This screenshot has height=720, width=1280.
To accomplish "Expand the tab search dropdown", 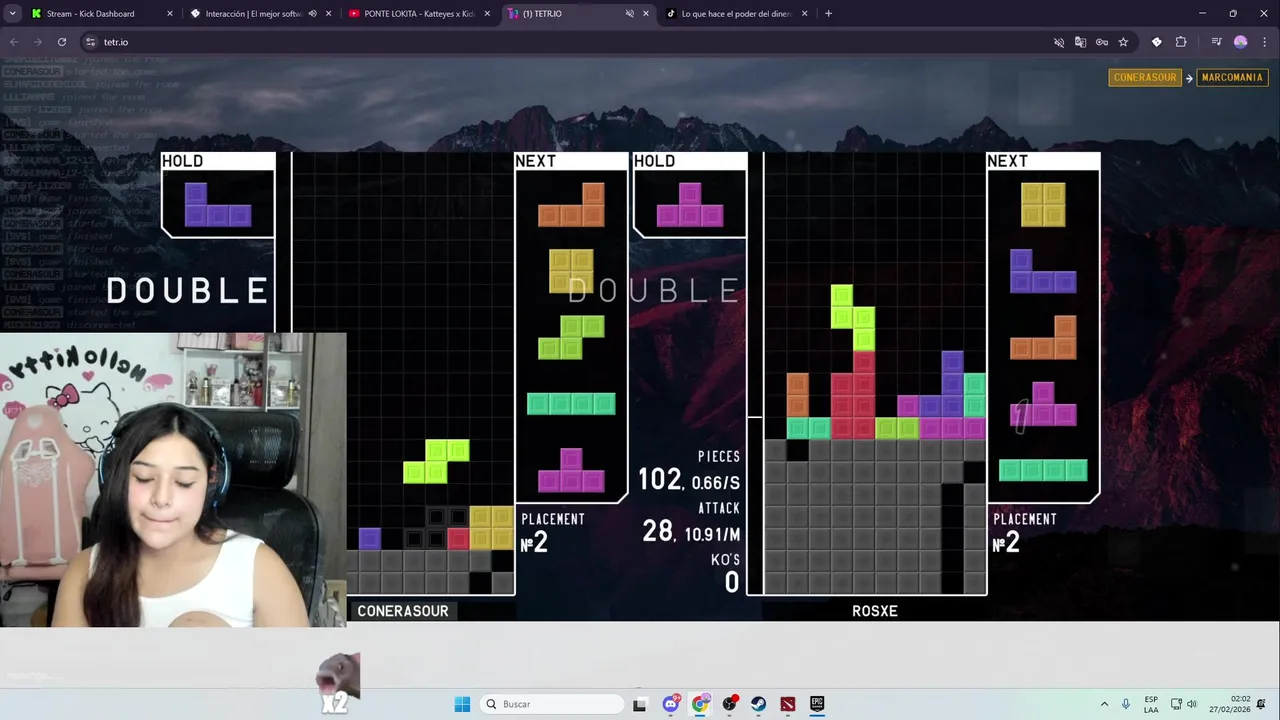I will (13, 14).
